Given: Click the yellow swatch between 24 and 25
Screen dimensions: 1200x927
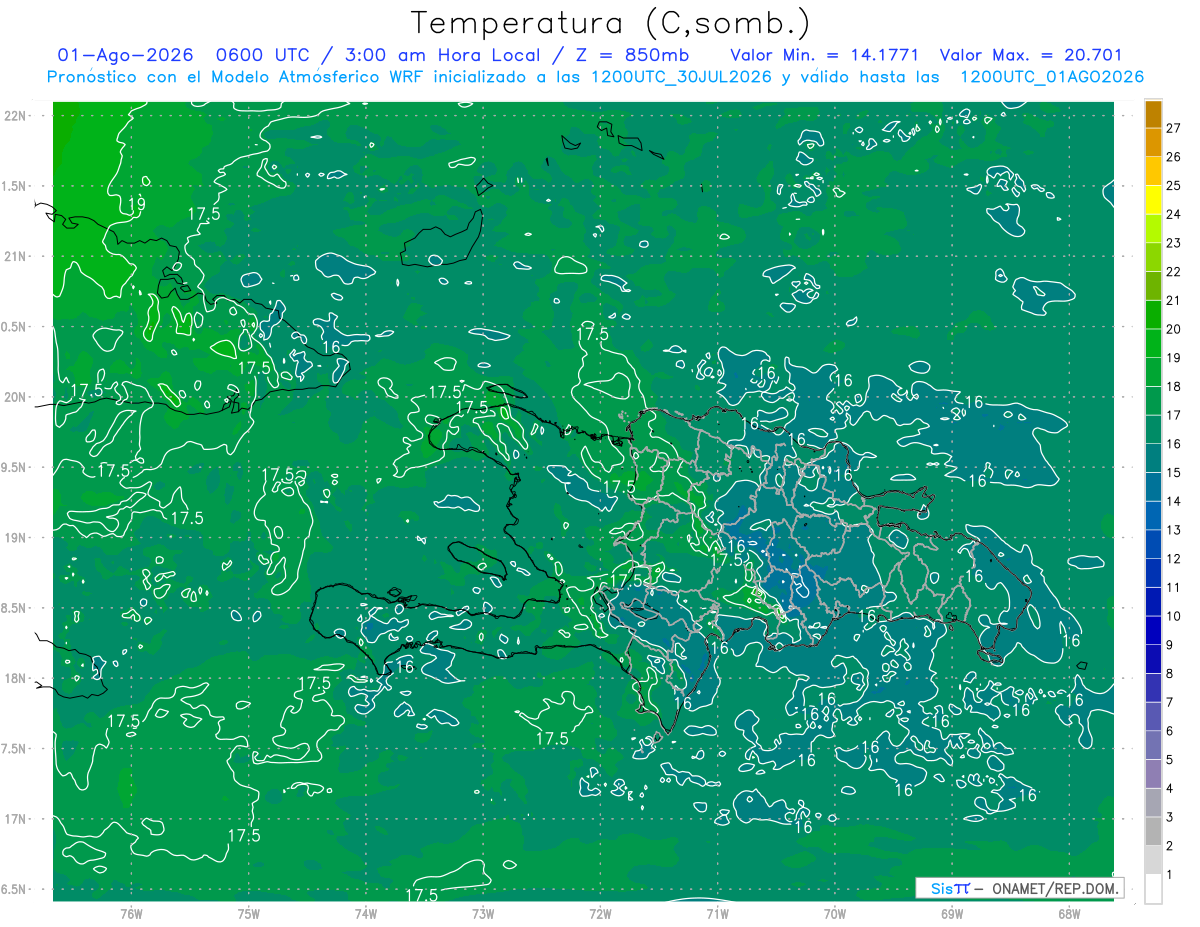Looking at the screenshot, I should [x=1153, y=199].
